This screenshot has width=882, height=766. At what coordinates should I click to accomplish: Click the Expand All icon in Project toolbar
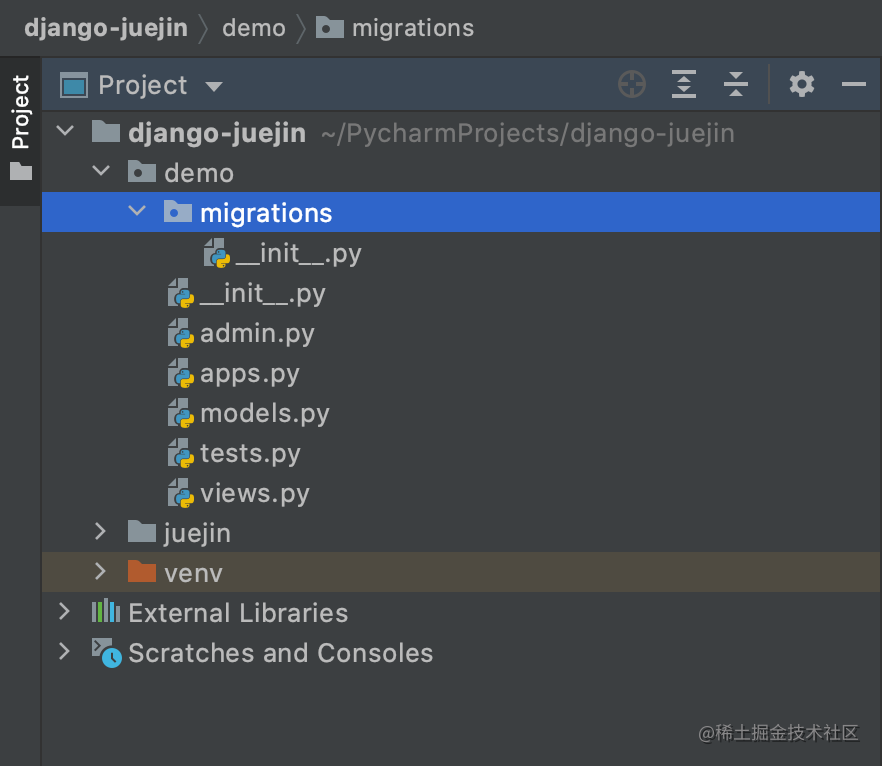click(x=683, y=84)
